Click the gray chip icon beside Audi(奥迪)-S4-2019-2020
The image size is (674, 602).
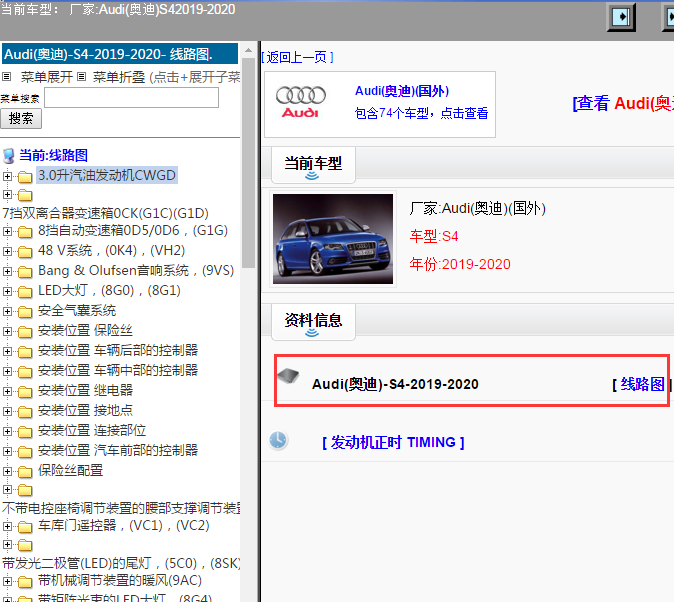point(288,376)
